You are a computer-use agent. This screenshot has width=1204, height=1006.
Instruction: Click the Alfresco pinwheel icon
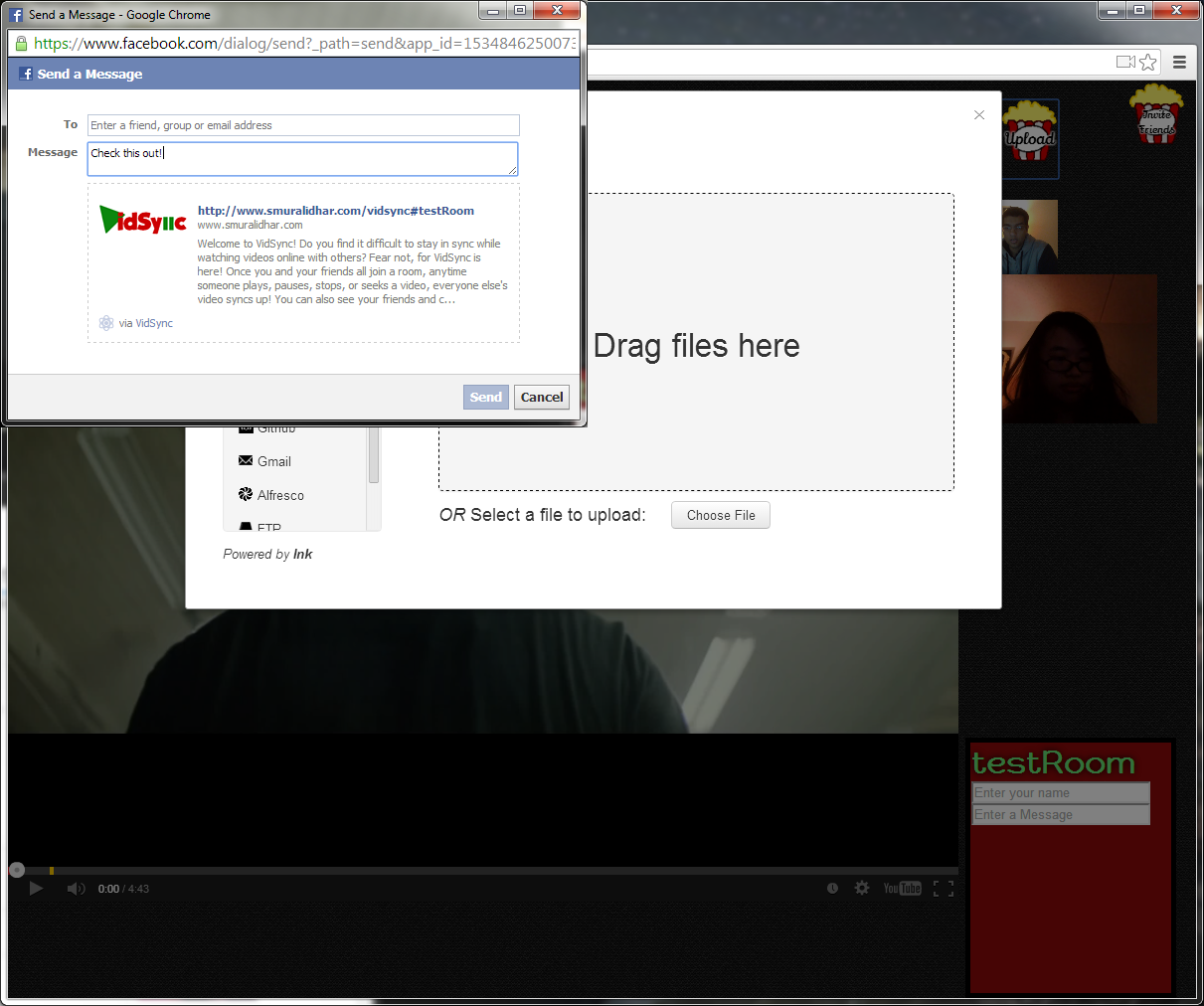[246, 494]
